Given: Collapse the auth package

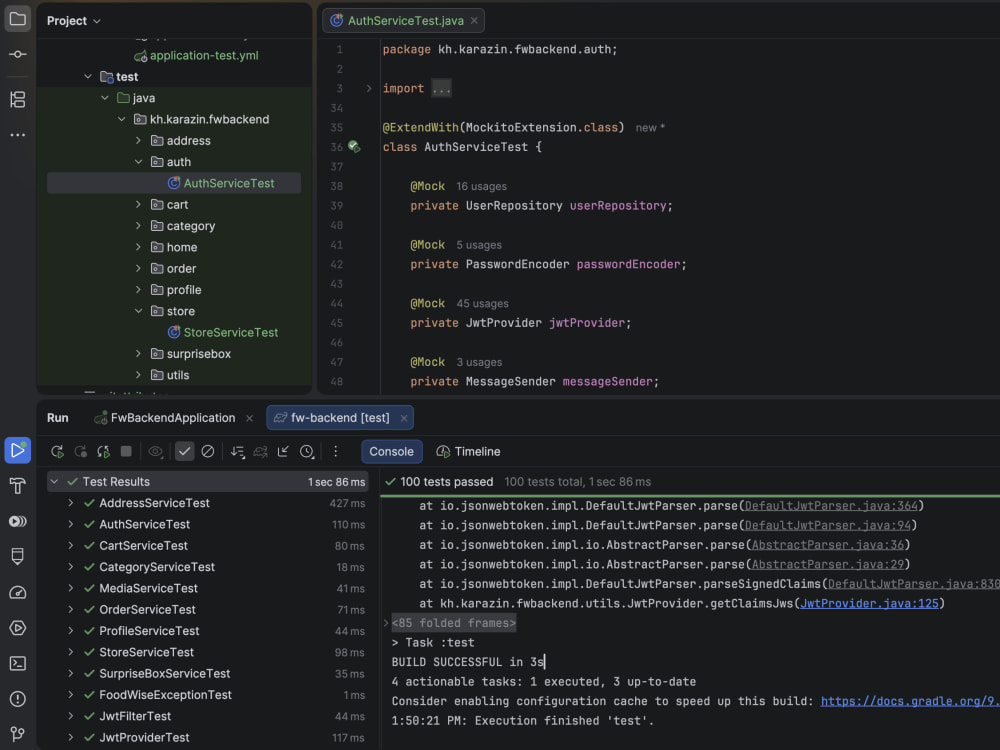Looking at the screenshot, I should (x=138, y=162).
